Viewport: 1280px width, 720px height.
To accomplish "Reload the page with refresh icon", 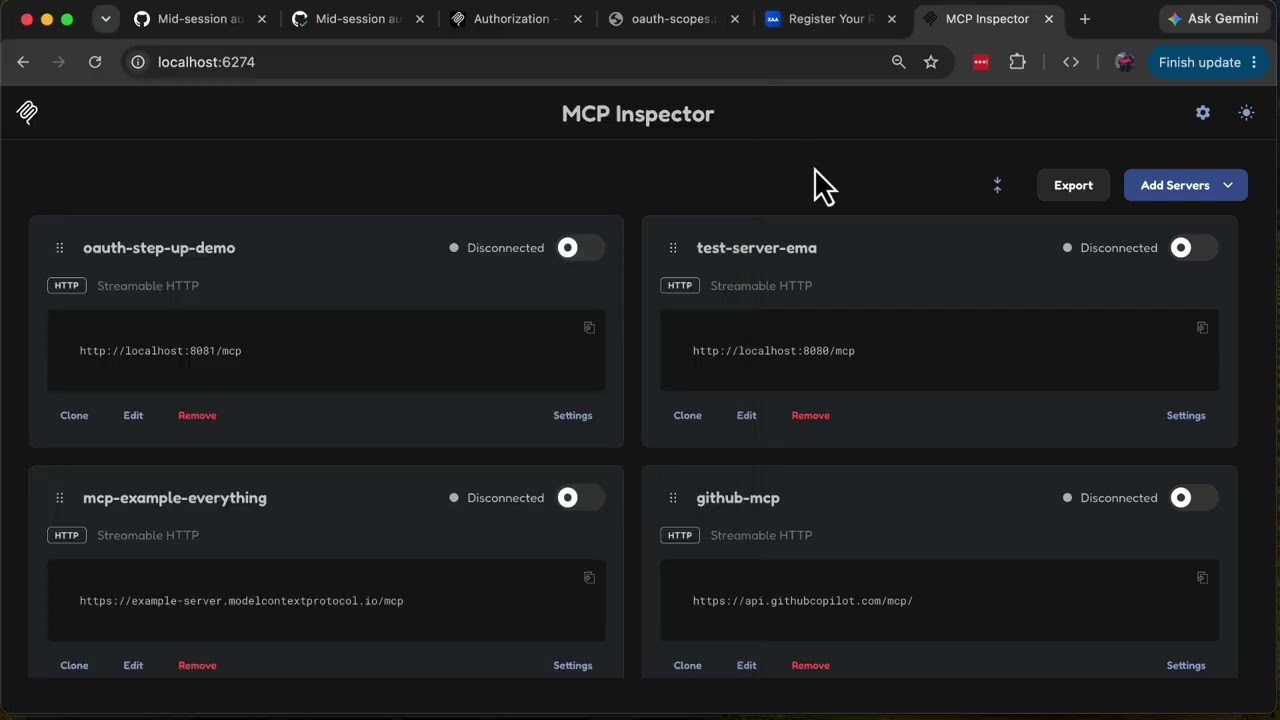I will [x=95, y=62].
